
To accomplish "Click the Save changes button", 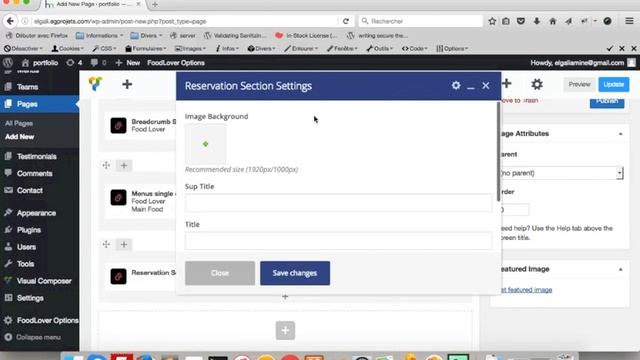I will [x=295, y=273].
